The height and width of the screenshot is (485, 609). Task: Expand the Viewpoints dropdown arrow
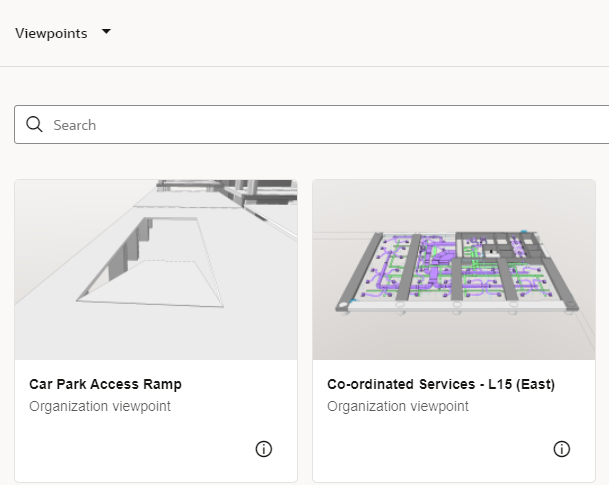point(106,31)
